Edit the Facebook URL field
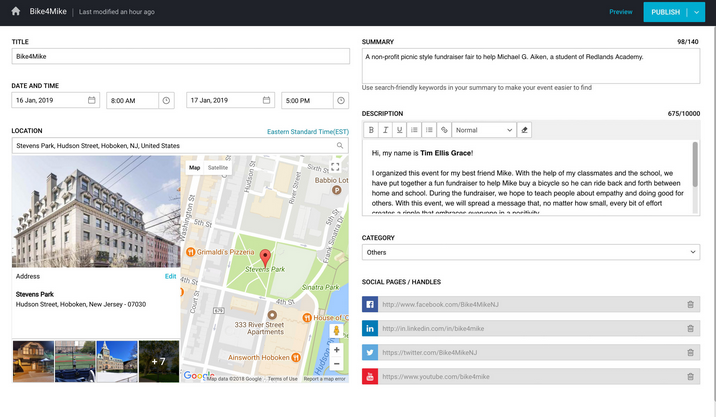Image resolution: width=716 pixels, height=417 pixels. click(x=530, y=304)
